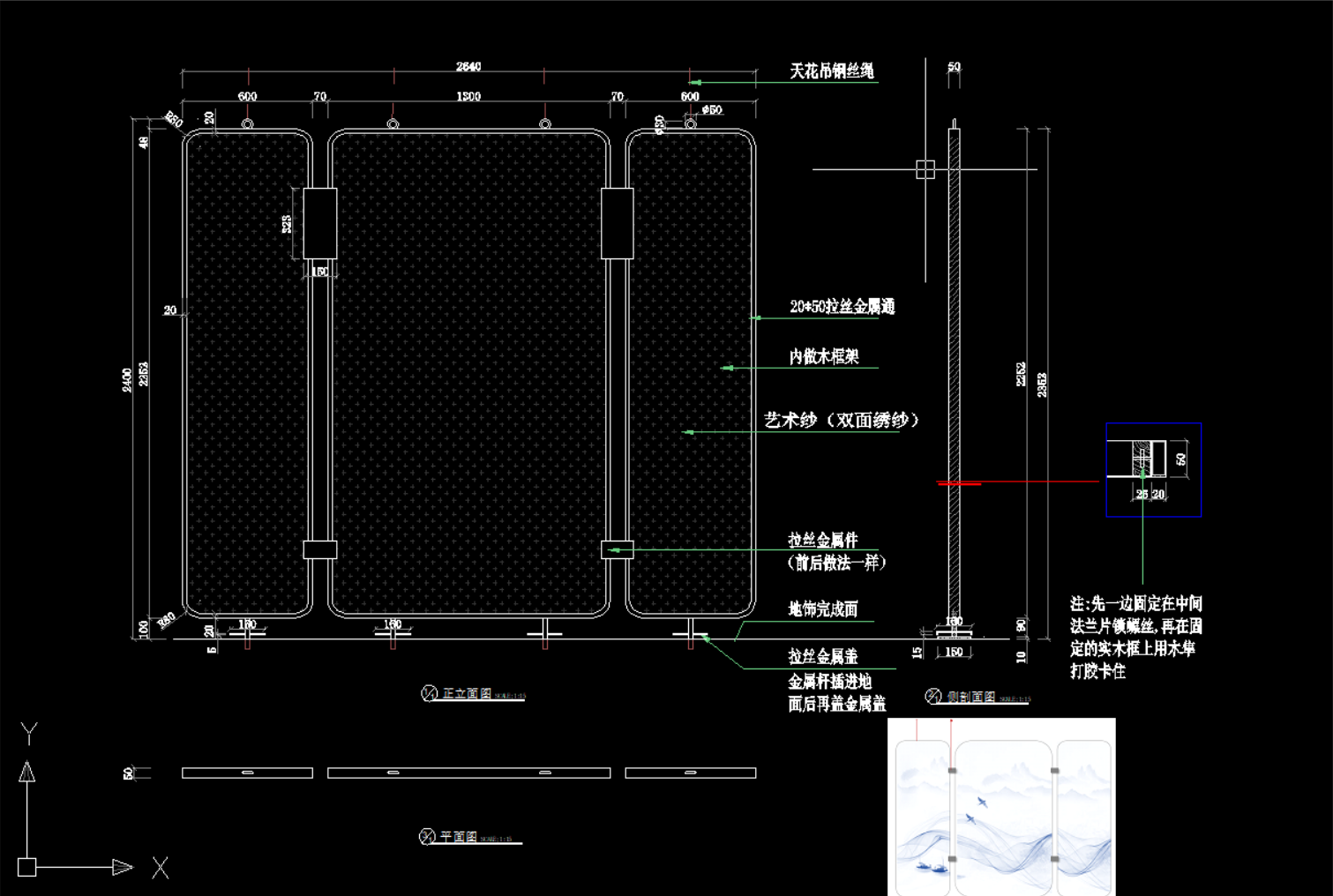The image size is (1333, 896).
Task: Select the Y axis arrow of UCS icon
Action: tap(27, 772)
